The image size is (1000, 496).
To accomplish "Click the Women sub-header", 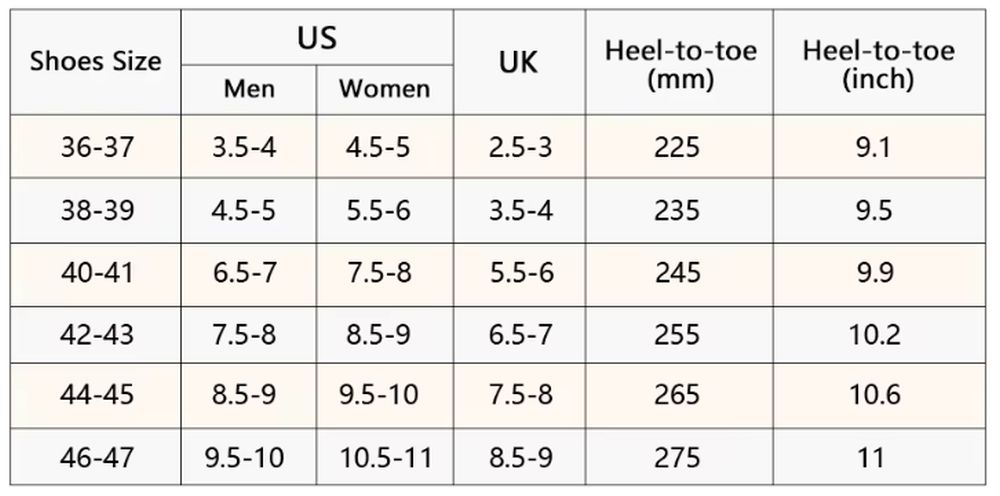I will 385,89.
